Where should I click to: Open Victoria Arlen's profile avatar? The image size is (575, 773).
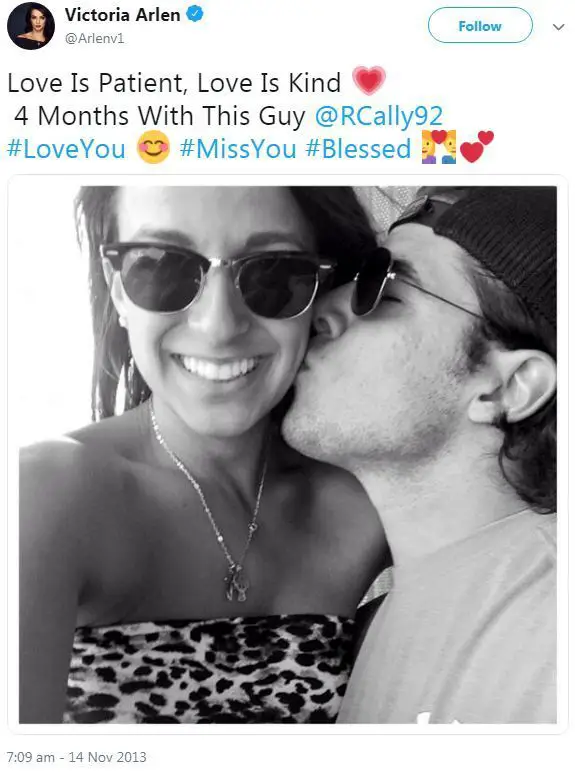tap(31, 26)
